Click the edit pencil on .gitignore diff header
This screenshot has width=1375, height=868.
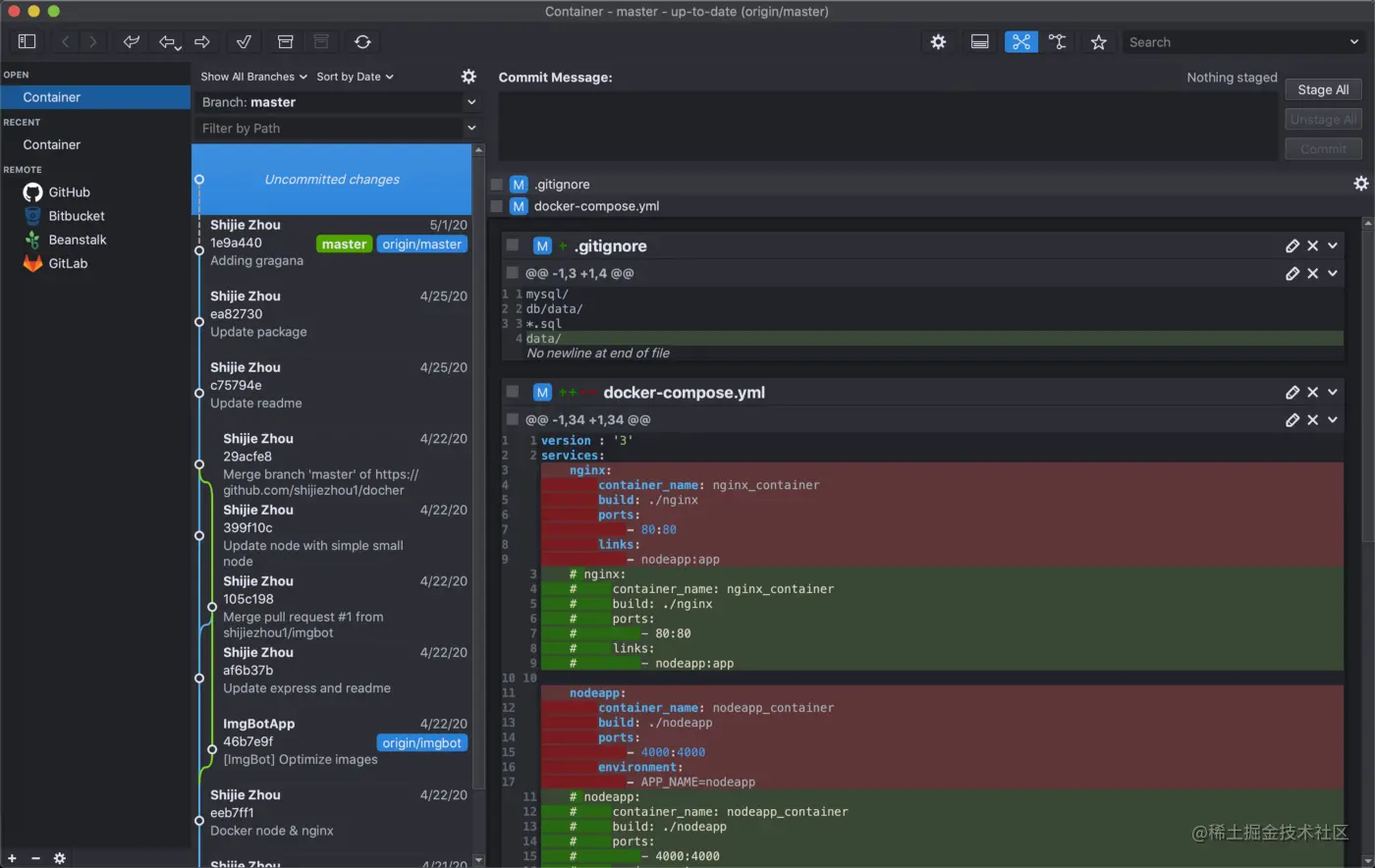click(1292, 245)
